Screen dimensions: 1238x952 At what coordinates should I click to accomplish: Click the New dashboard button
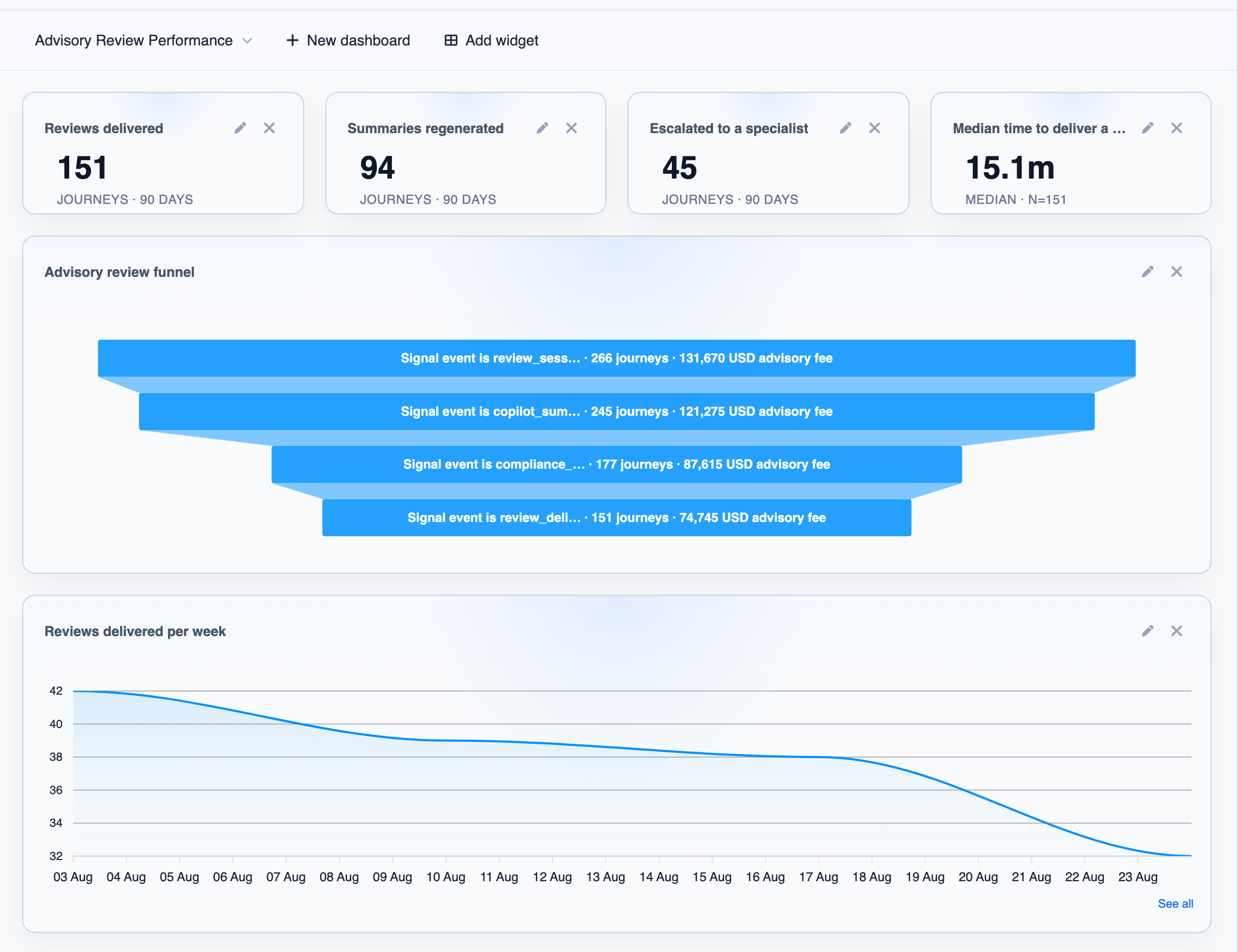pyautogui.click(x=348, y=40)
